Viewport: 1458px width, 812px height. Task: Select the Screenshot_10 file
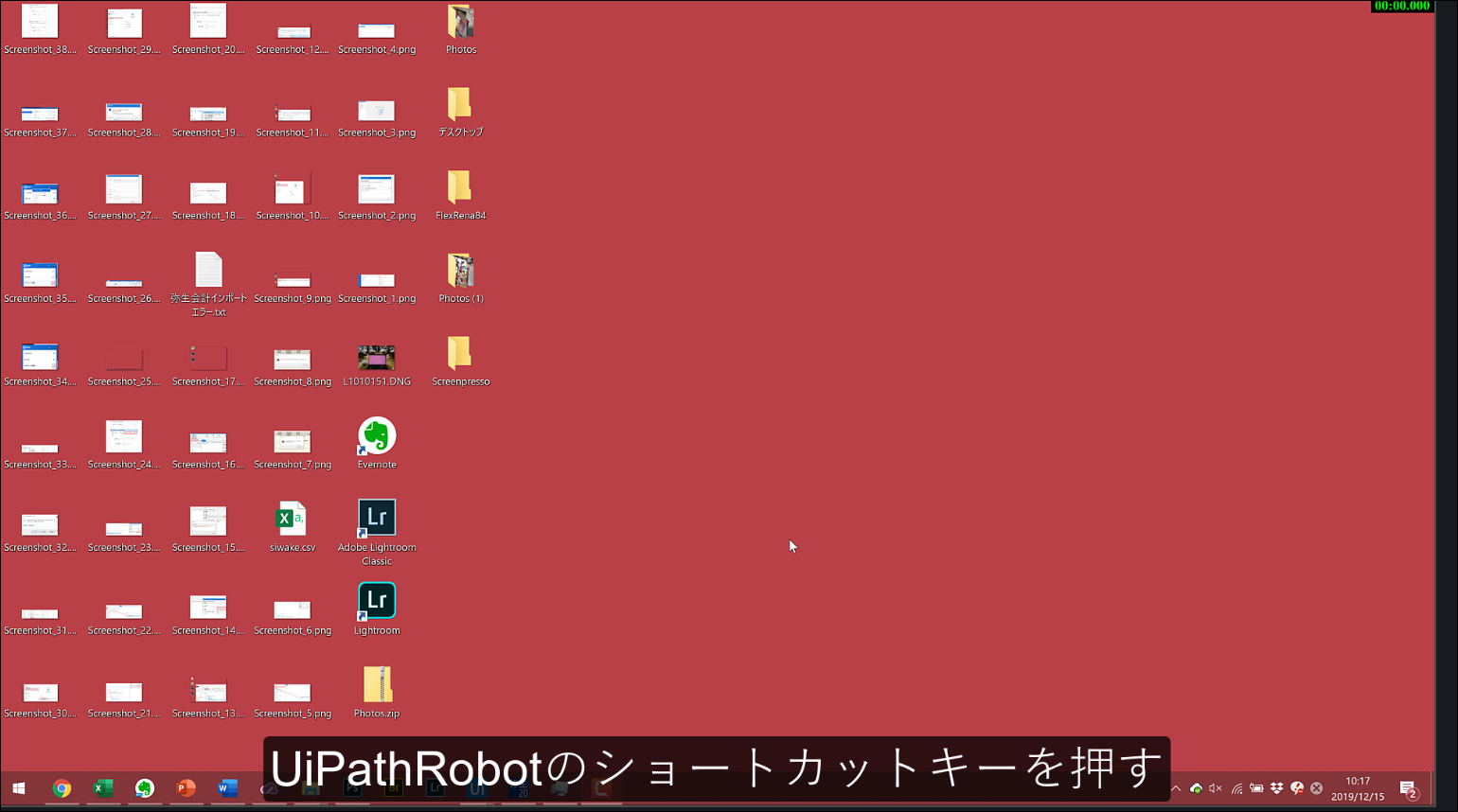click(x=293, y=196)
